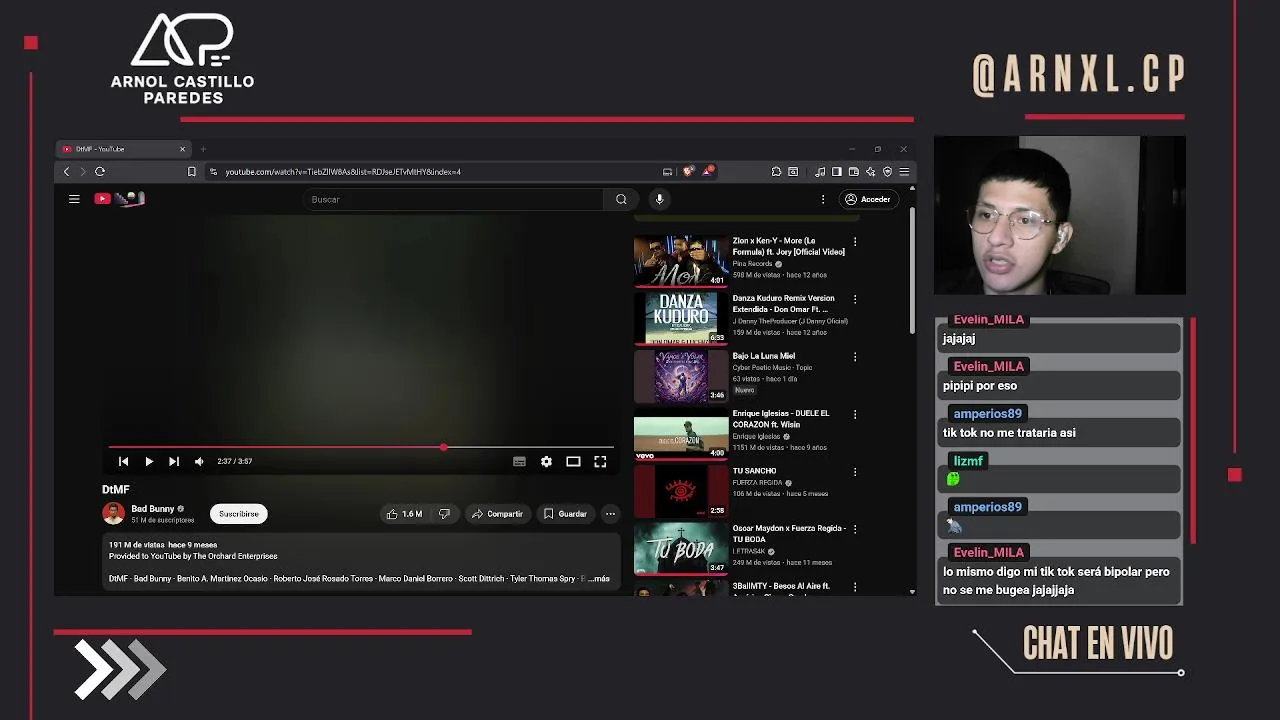The image size is (1280, 720).
Task: Open video settings gear
Action: point(546,461)
